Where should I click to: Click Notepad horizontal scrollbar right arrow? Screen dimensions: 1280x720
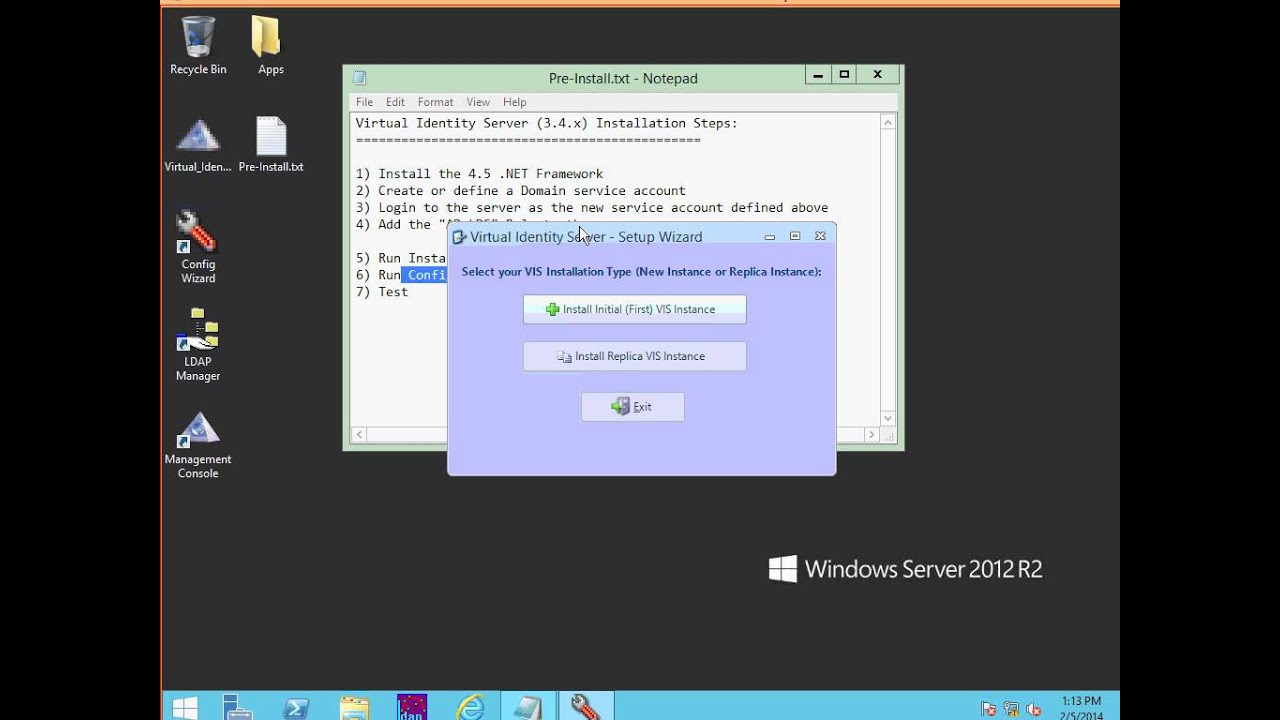871,435
